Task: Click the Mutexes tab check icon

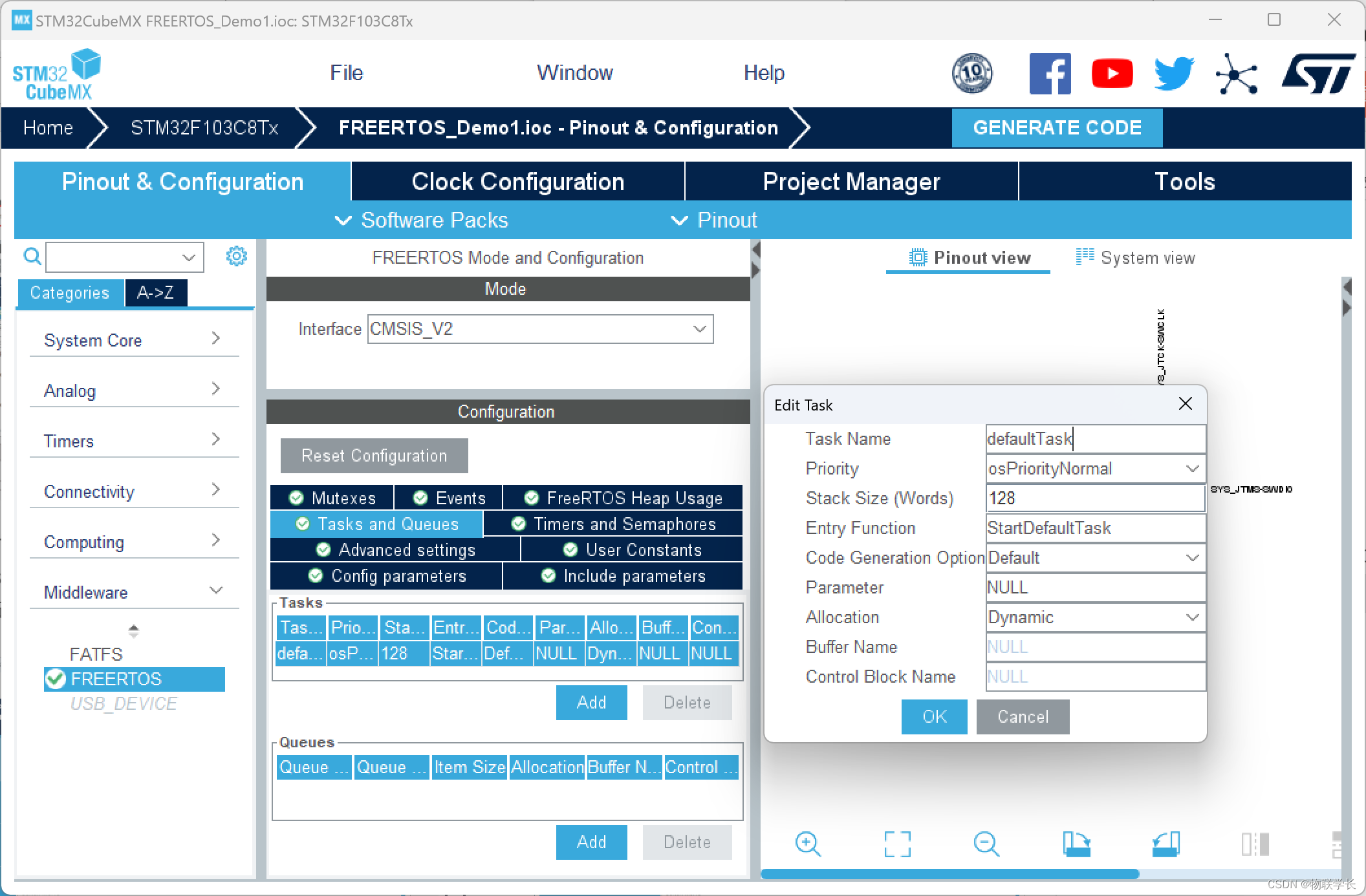Action: pos(296,498)
